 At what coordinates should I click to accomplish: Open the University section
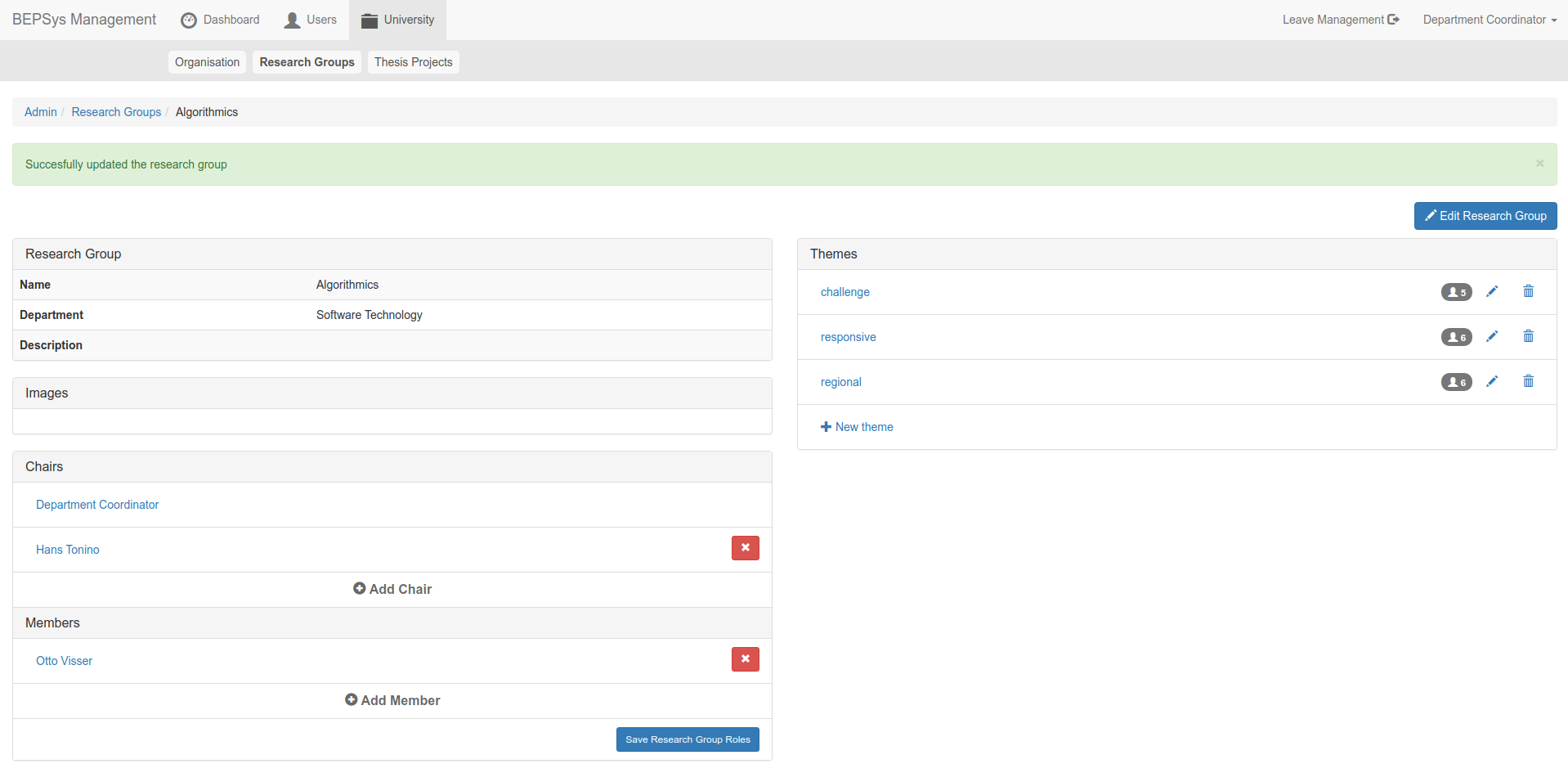(x=398, y=20)
